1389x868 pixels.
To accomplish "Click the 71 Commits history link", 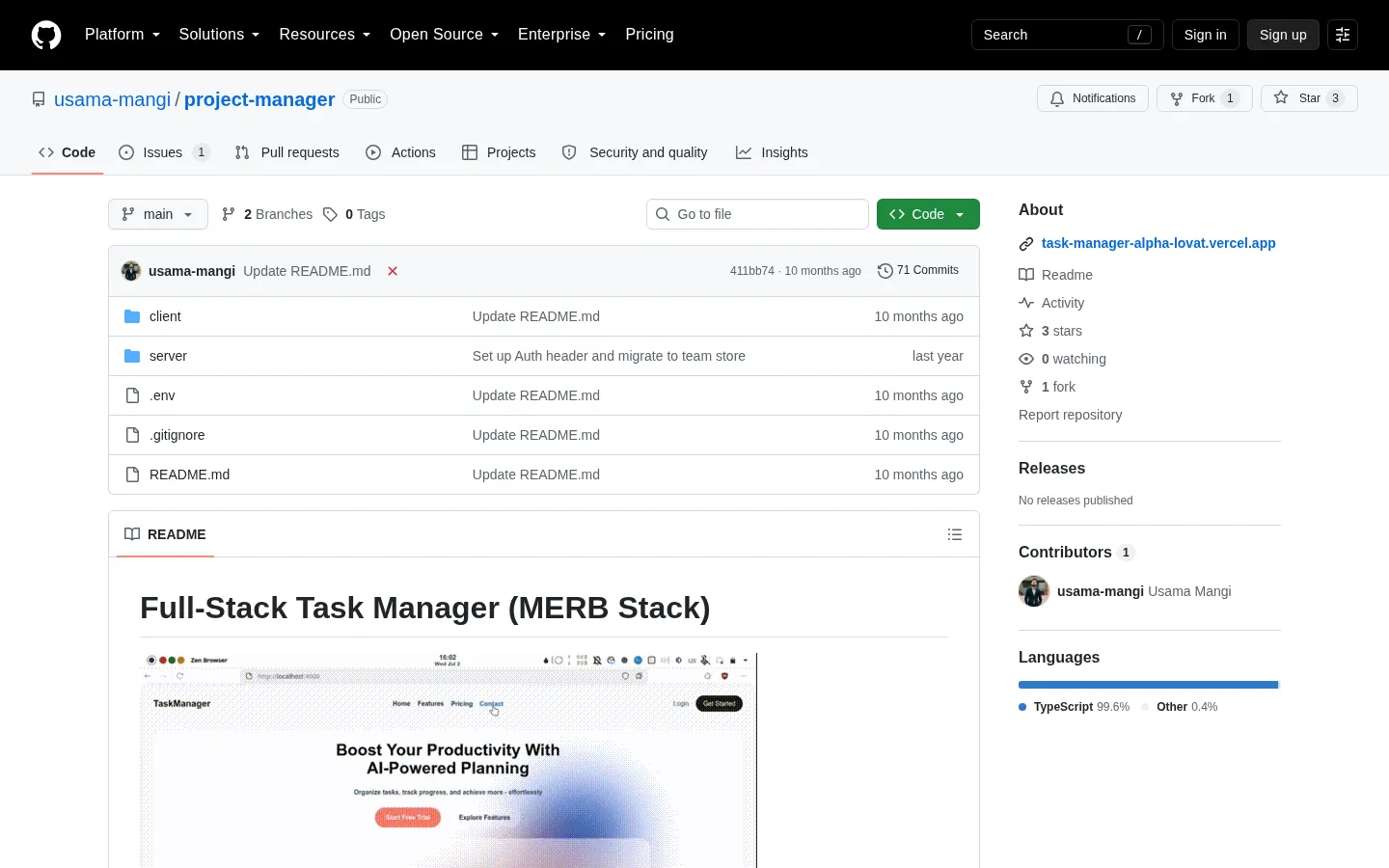I will (918, 271).
